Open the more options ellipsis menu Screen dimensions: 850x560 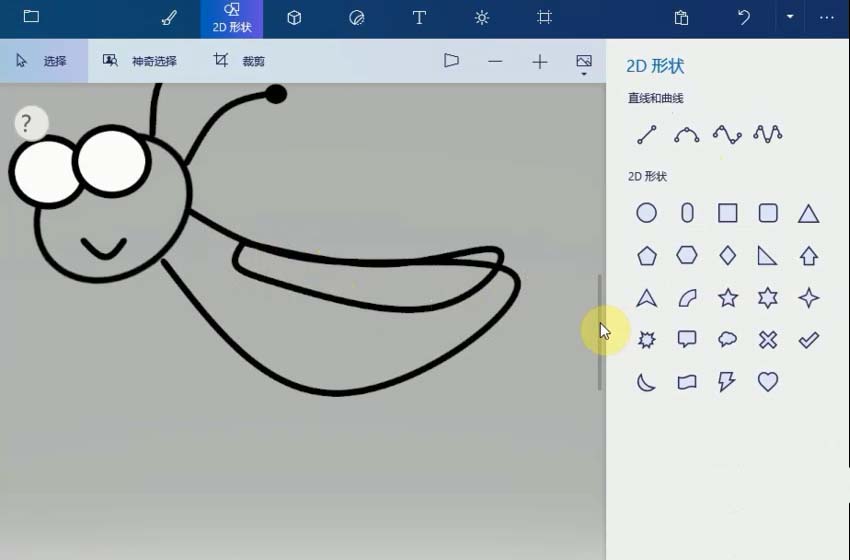coord(827,17)
